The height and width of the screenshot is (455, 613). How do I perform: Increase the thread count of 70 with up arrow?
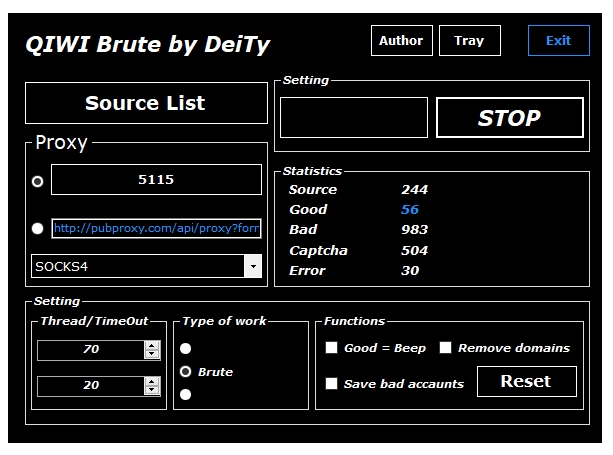tap(152, 346)
